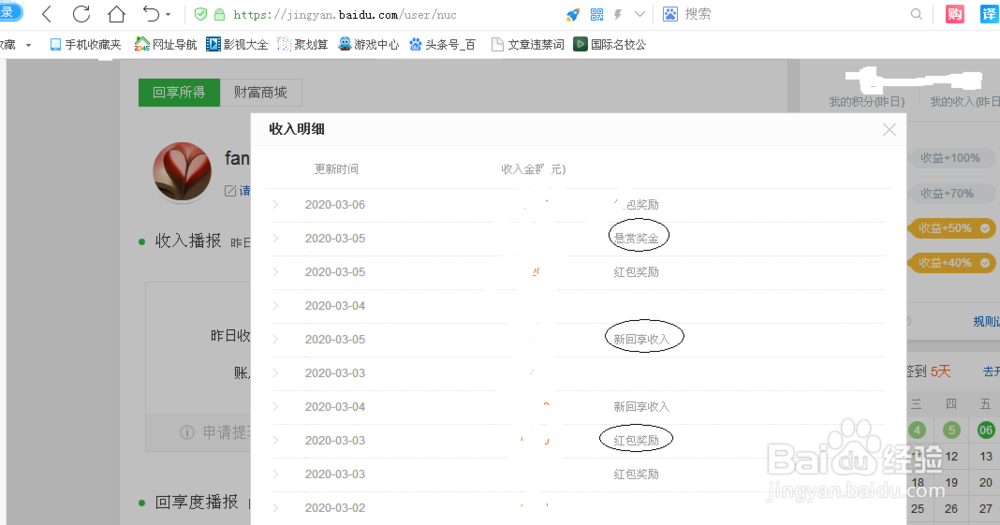This screenshot has height=525, width=1000.
Task: Click the lightning bolt icon
Action: pyautogui.click(x=618, y=14)
